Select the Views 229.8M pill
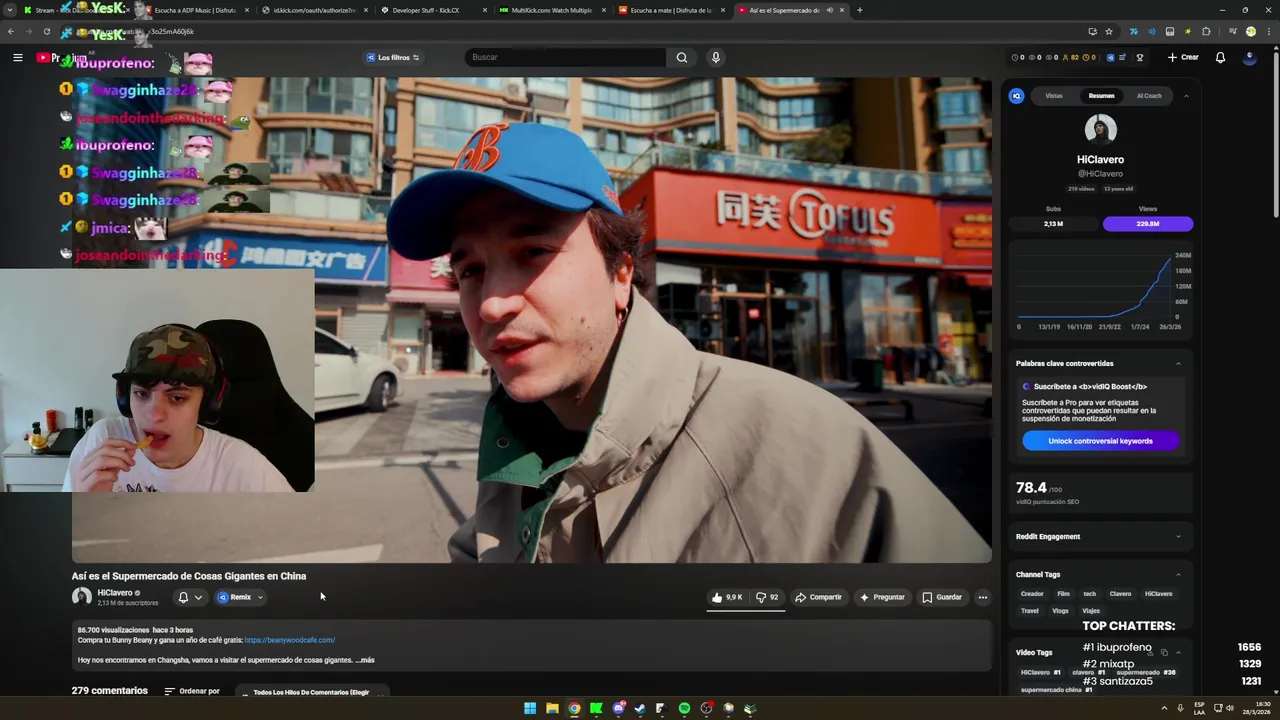This screenshot has height=720, width=1280. pos(1148,224)
